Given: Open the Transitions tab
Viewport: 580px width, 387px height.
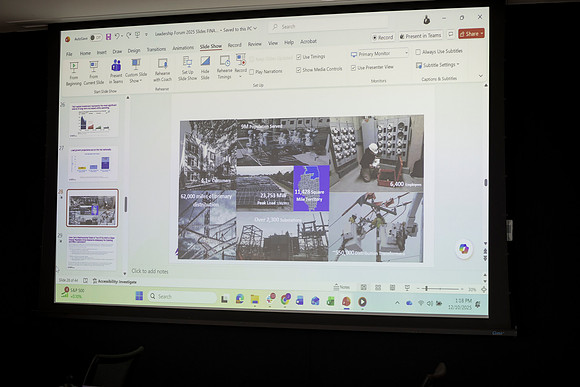Looking at the screenshot, I should [x=156, y=49].
